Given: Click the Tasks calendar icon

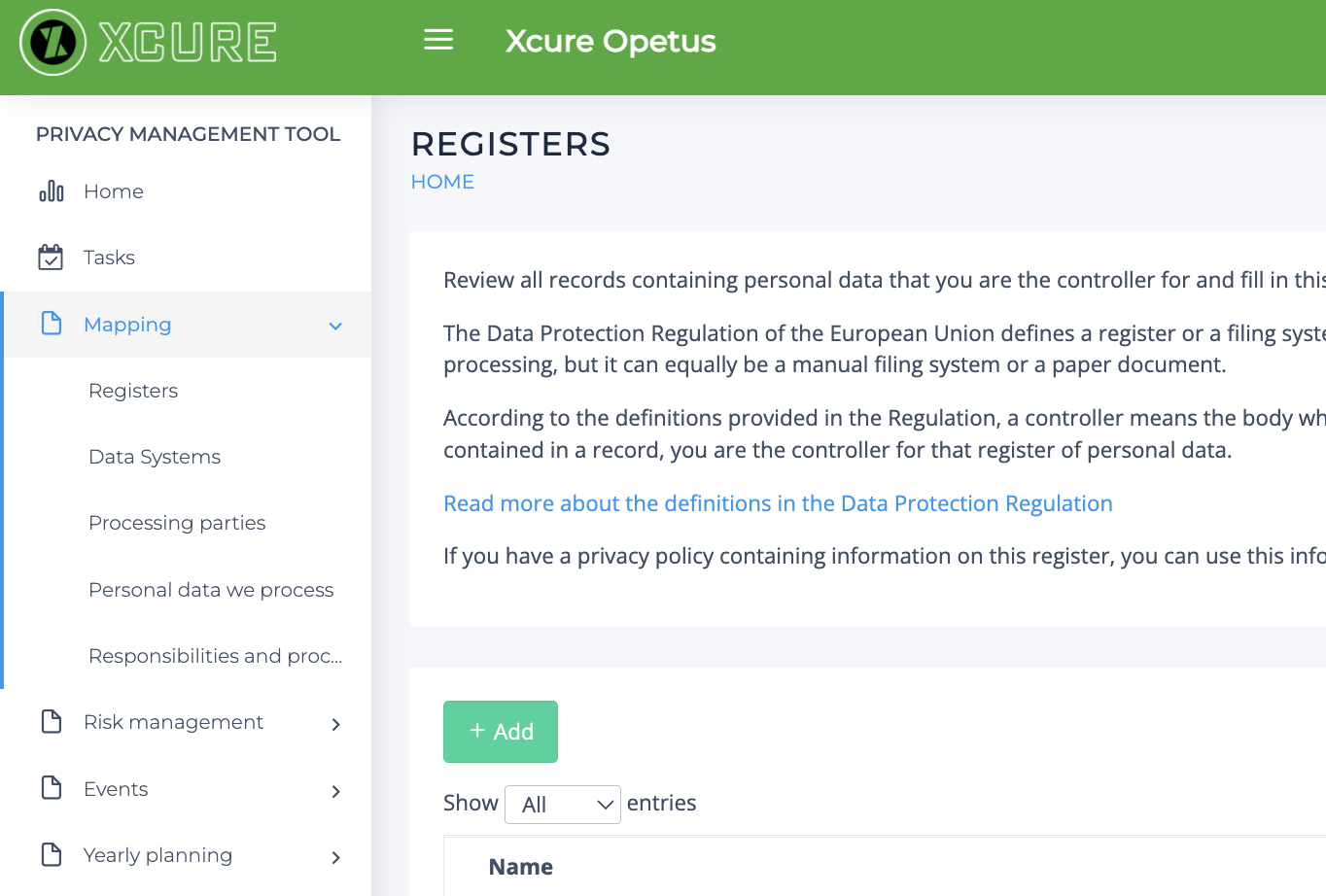Looking at the screenshot, I should click(x=51, y=258).
